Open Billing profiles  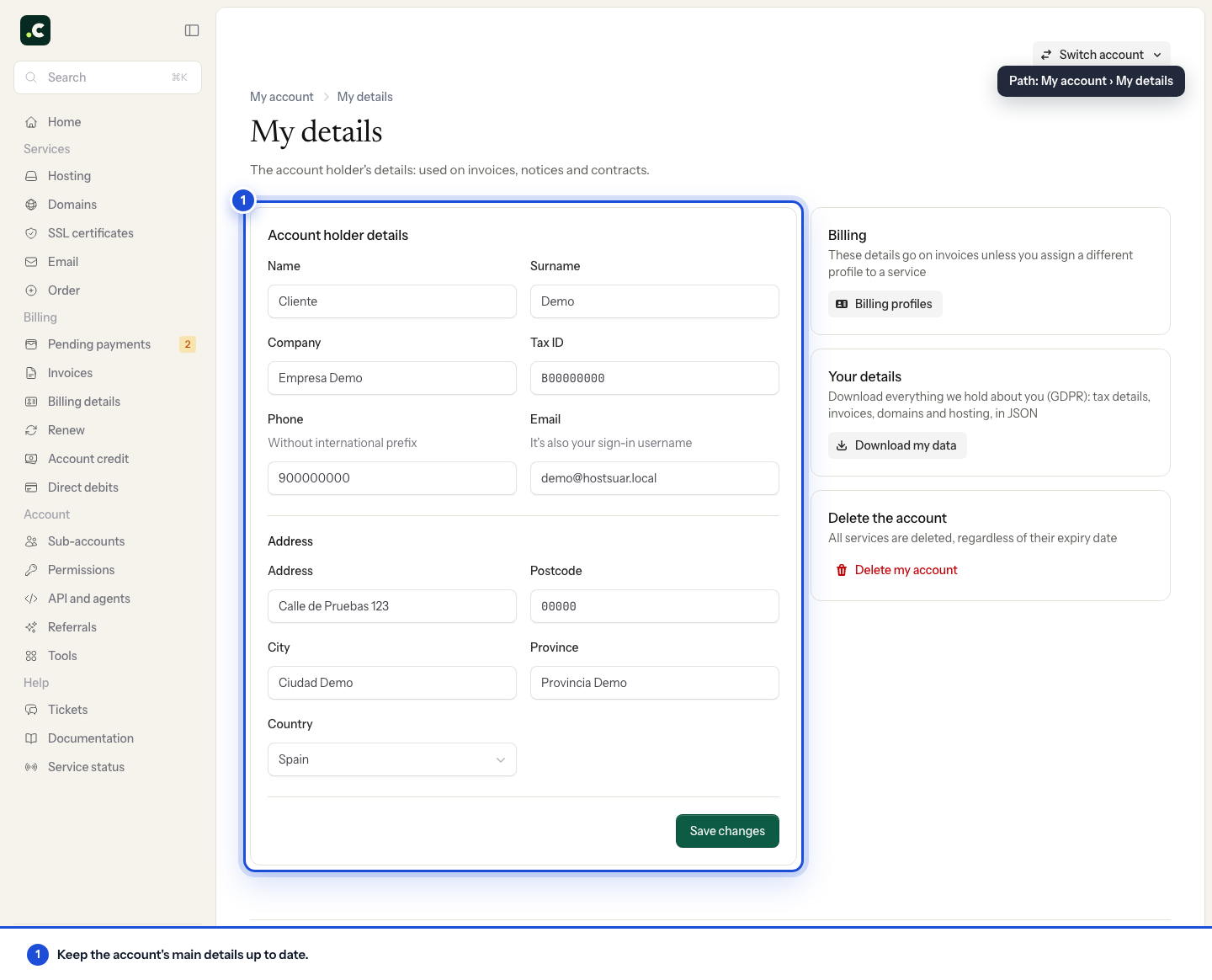tap(885, 304)
